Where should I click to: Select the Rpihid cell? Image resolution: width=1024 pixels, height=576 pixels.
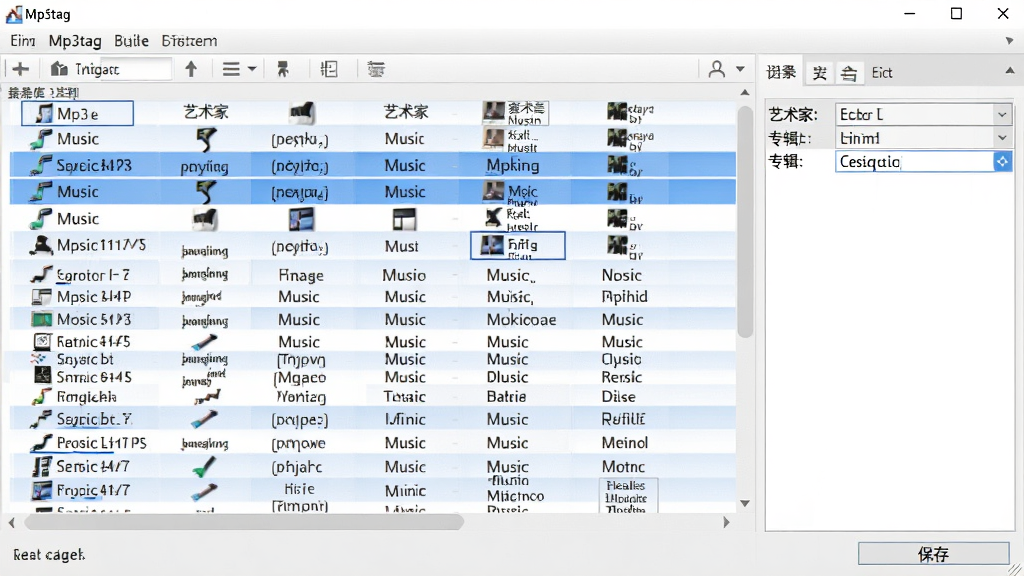point(624,297)
